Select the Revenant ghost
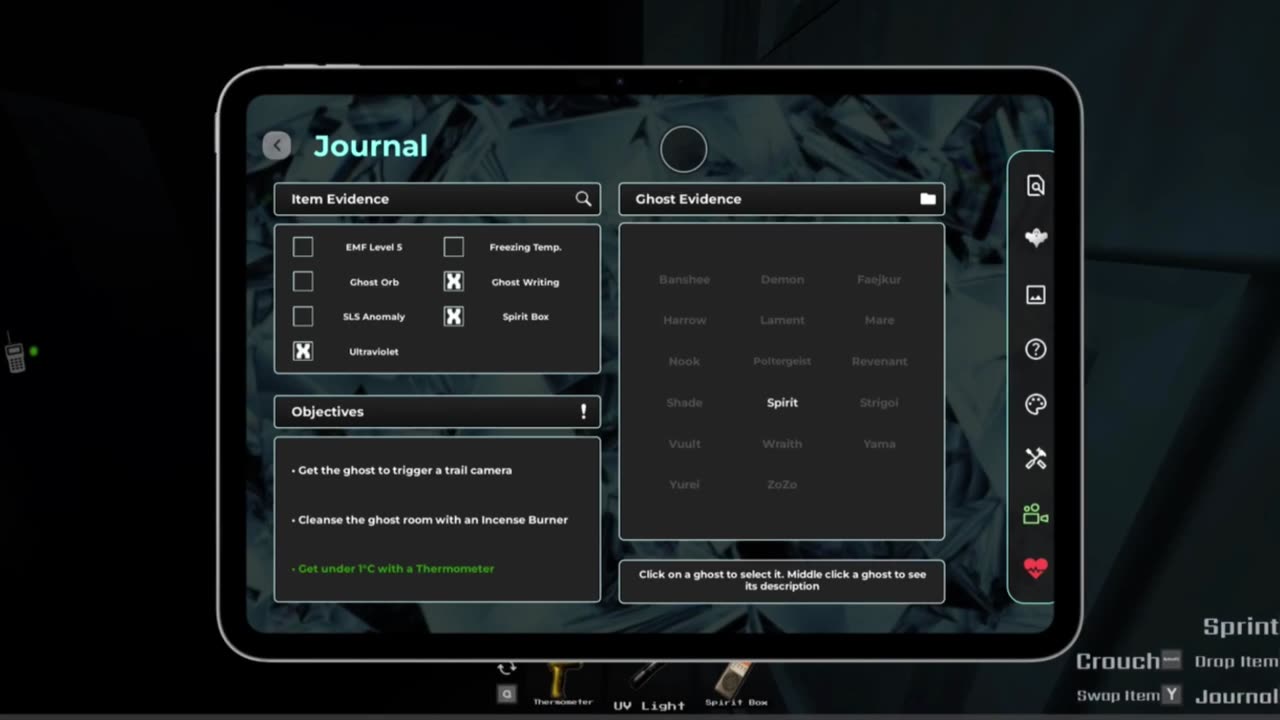1280x720 pixels. 879,361
